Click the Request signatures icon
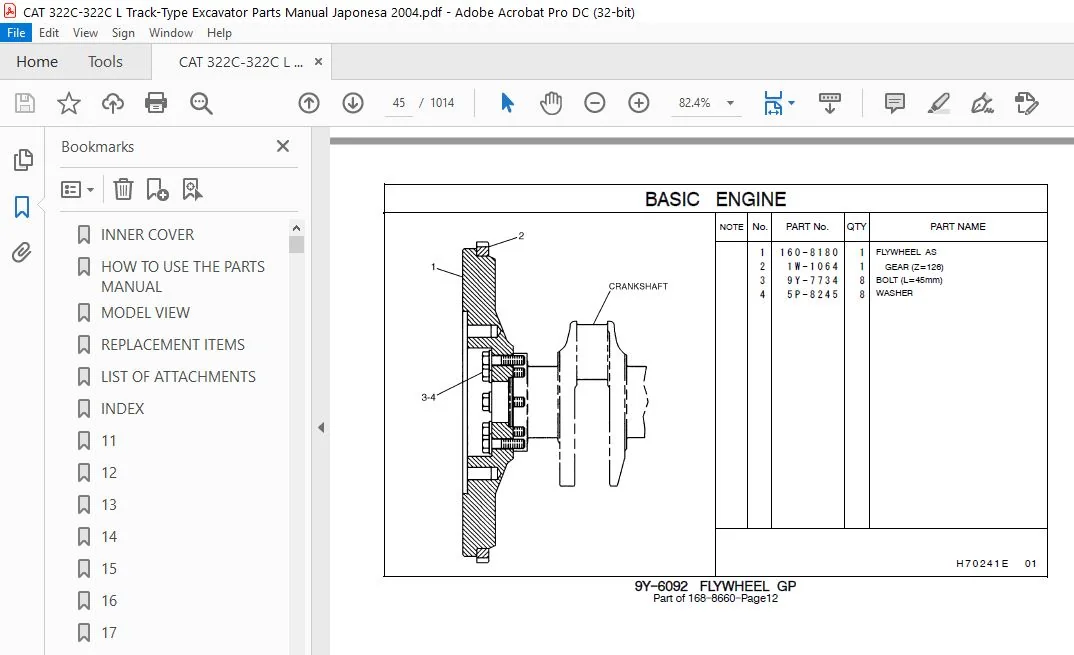Screen dimensions: 1074x655 [x=1027, y=103]
